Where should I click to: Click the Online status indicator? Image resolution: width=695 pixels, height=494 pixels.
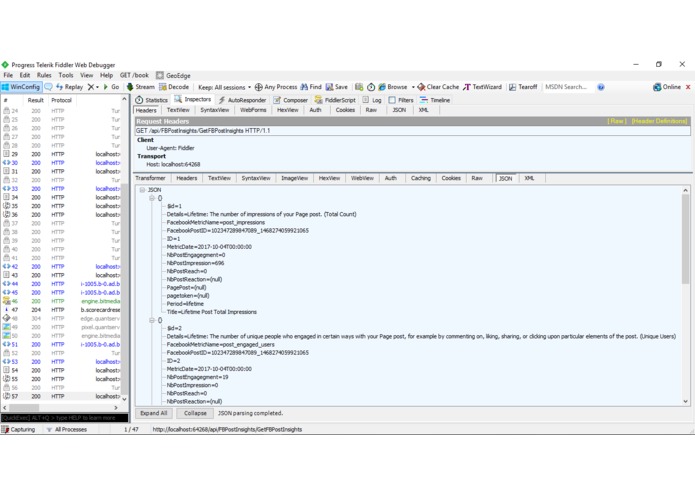pyautogui.click(x=667, y=87)
